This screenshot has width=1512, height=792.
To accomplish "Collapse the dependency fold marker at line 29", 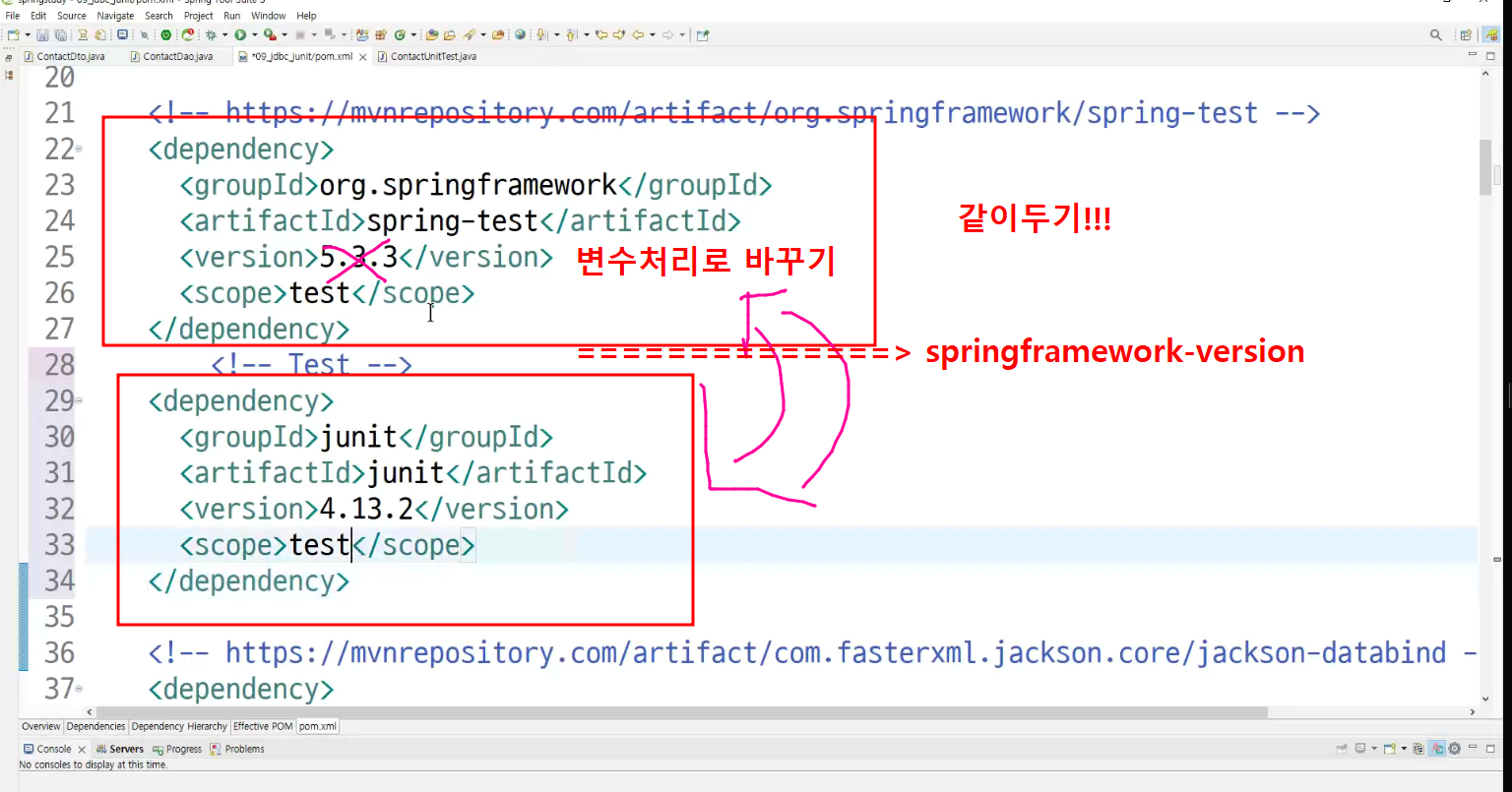I will (x=79, y=401).
